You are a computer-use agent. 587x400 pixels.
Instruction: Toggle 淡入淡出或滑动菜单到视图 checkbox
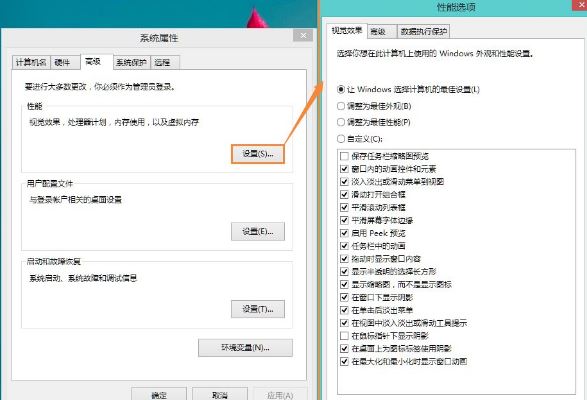[x=344, y=182]
